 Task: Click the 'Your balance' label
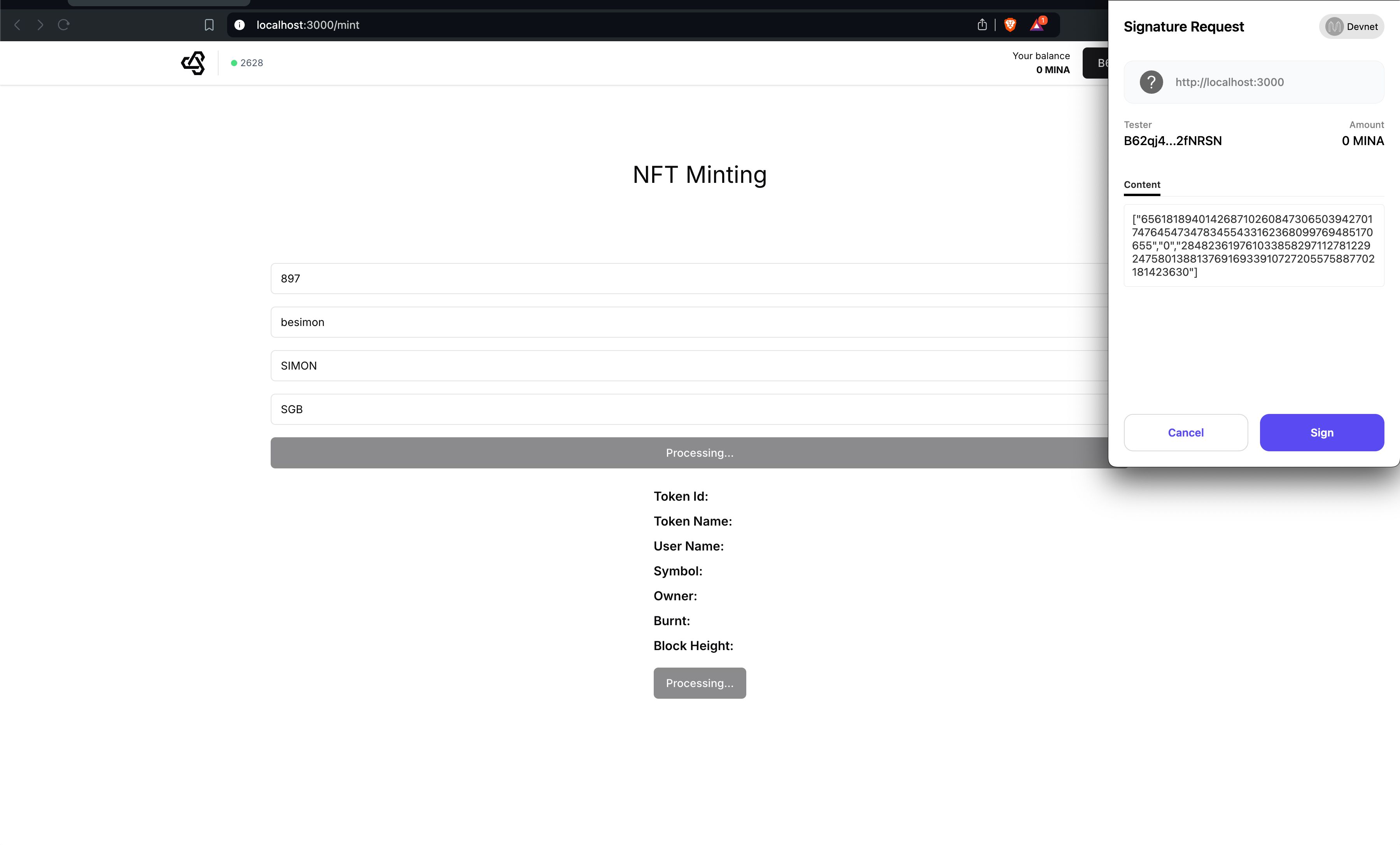(x=1041, y=56)
